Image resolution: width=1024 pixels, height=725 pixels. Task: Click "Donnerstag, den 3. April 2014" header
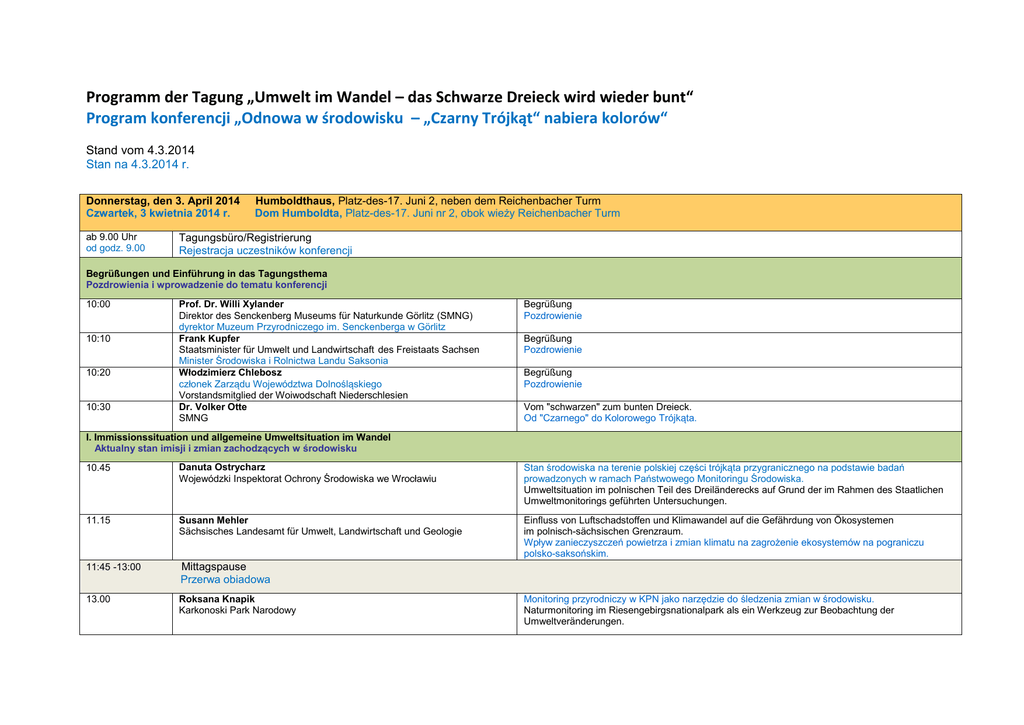[x=163, y=201]
